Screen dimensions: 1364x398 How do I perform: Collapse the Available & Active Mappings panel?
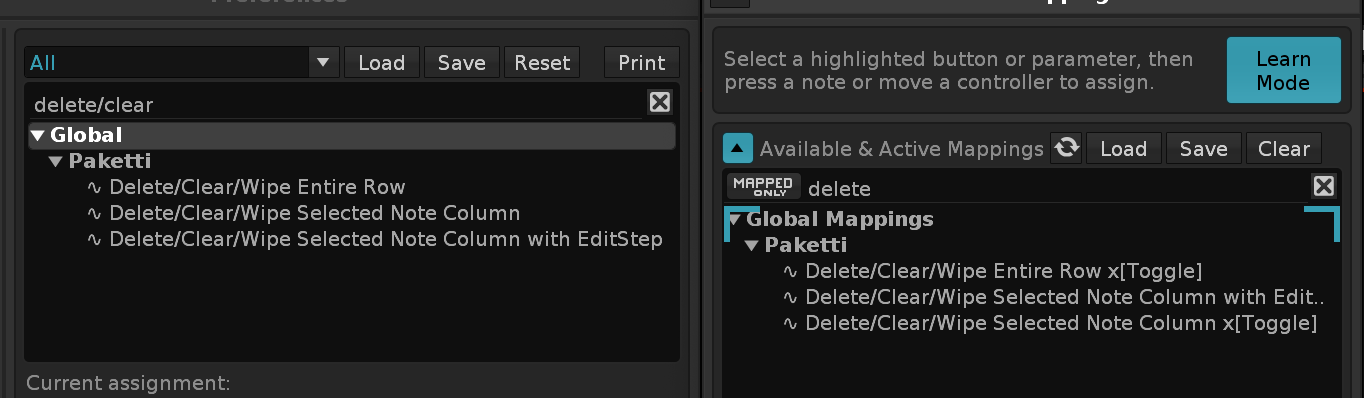tap(738, 149)
